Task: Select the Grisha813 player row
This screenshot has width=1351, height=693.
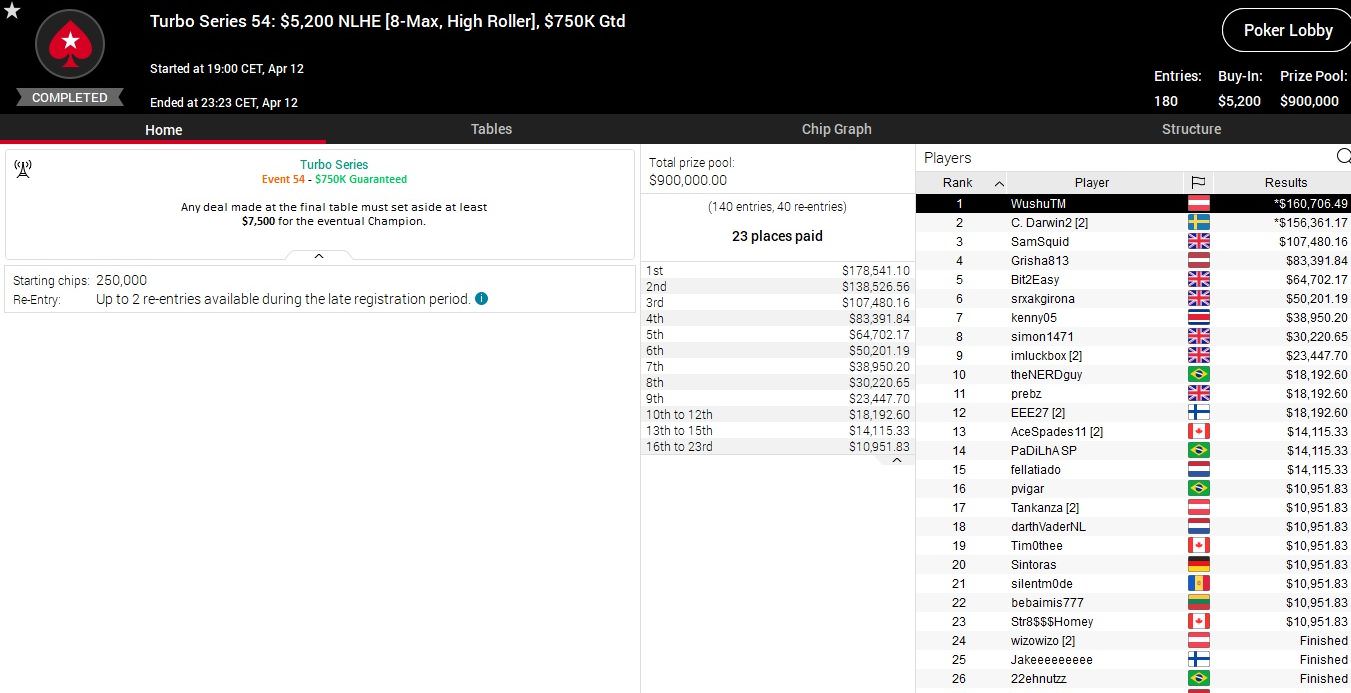Action: coord(1040,260)
